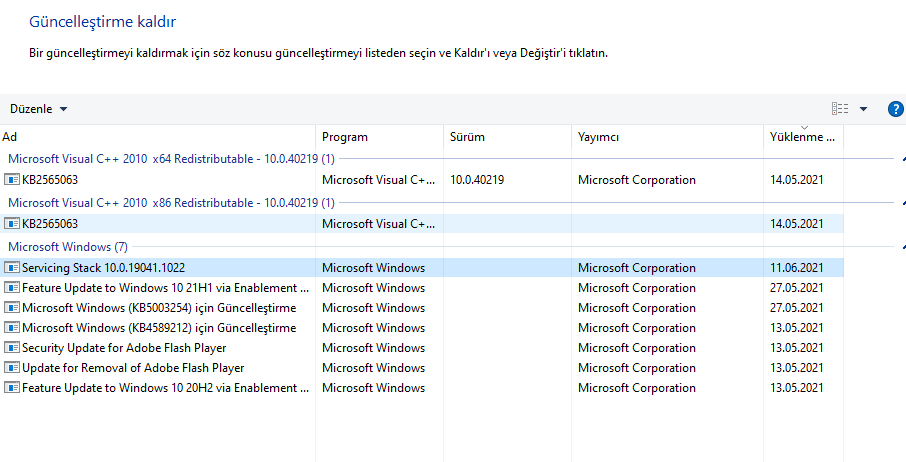This screenshot has height=462, width=906.
Task: Click Microsoft Visual C+... cell in x86 row
Action: click(x=378, y=223)
